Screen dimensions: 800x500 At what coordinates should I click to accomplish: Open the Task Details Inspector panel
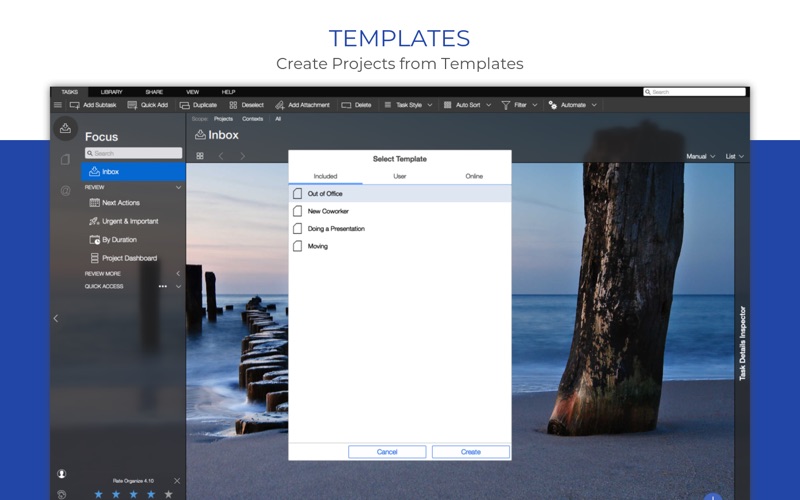(742, 343)
